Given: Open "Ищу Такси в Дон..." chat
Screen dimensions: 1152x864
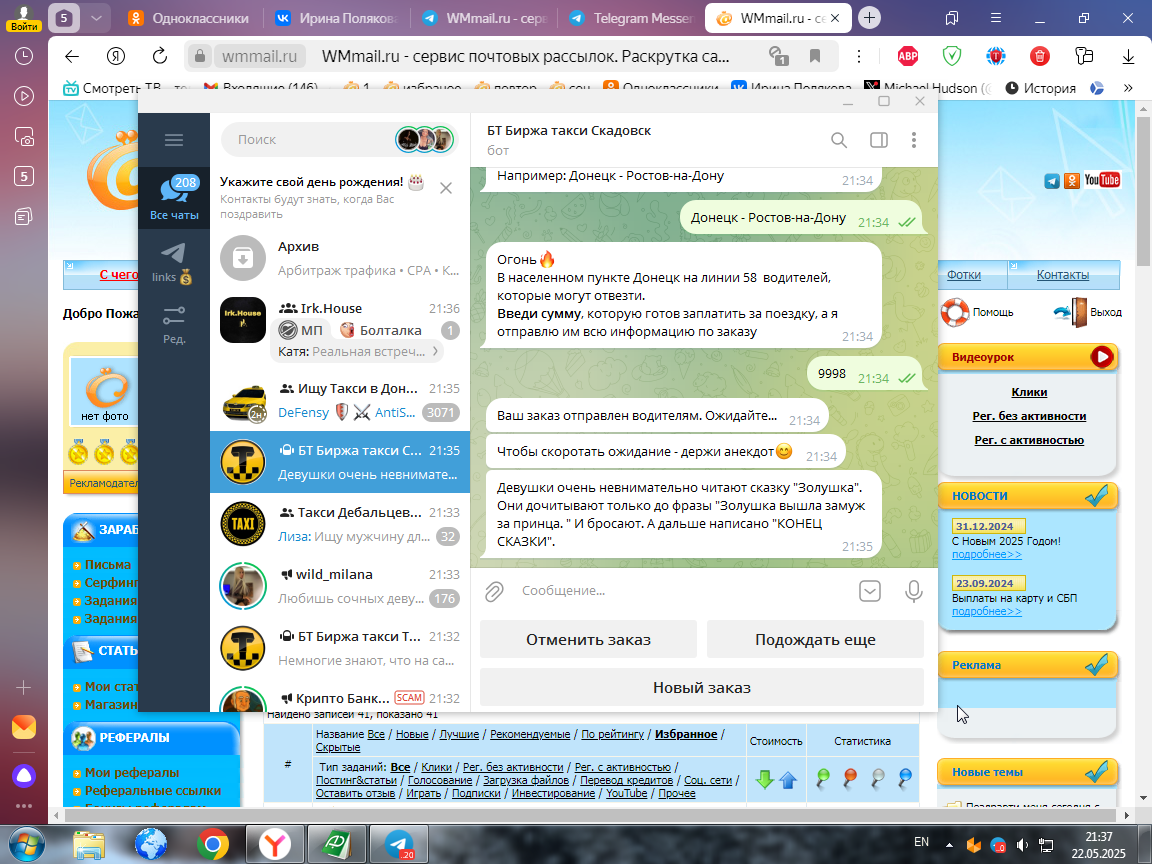Looking at the screenshot, I should [339, 400].
